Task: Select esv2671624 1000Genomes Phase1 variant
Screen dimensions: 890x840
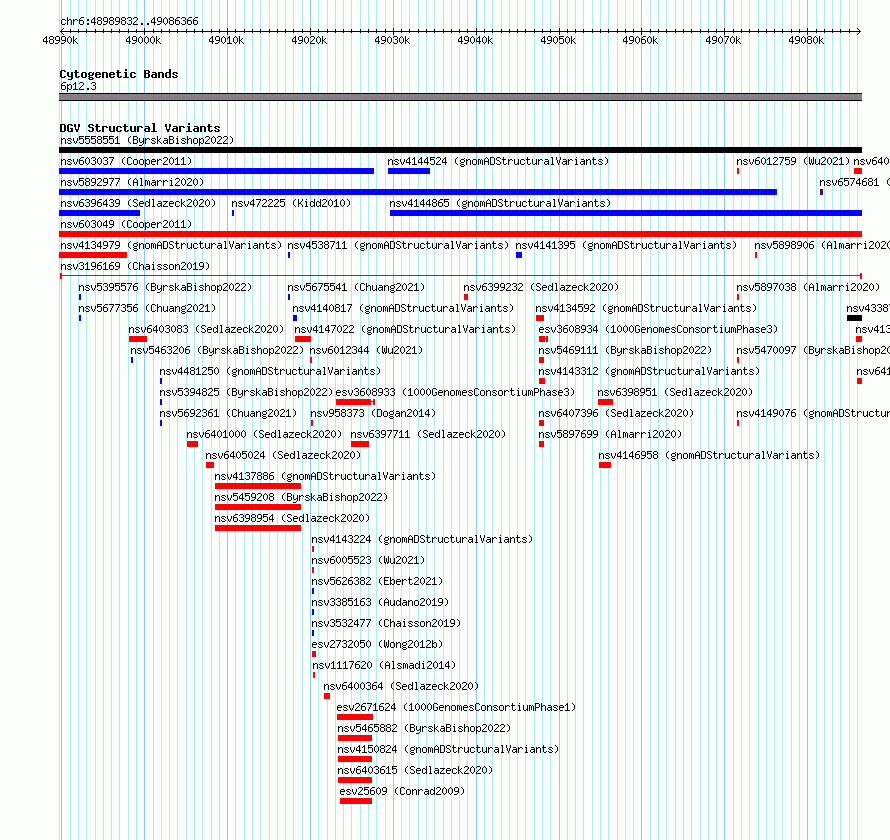Action: 456,707
